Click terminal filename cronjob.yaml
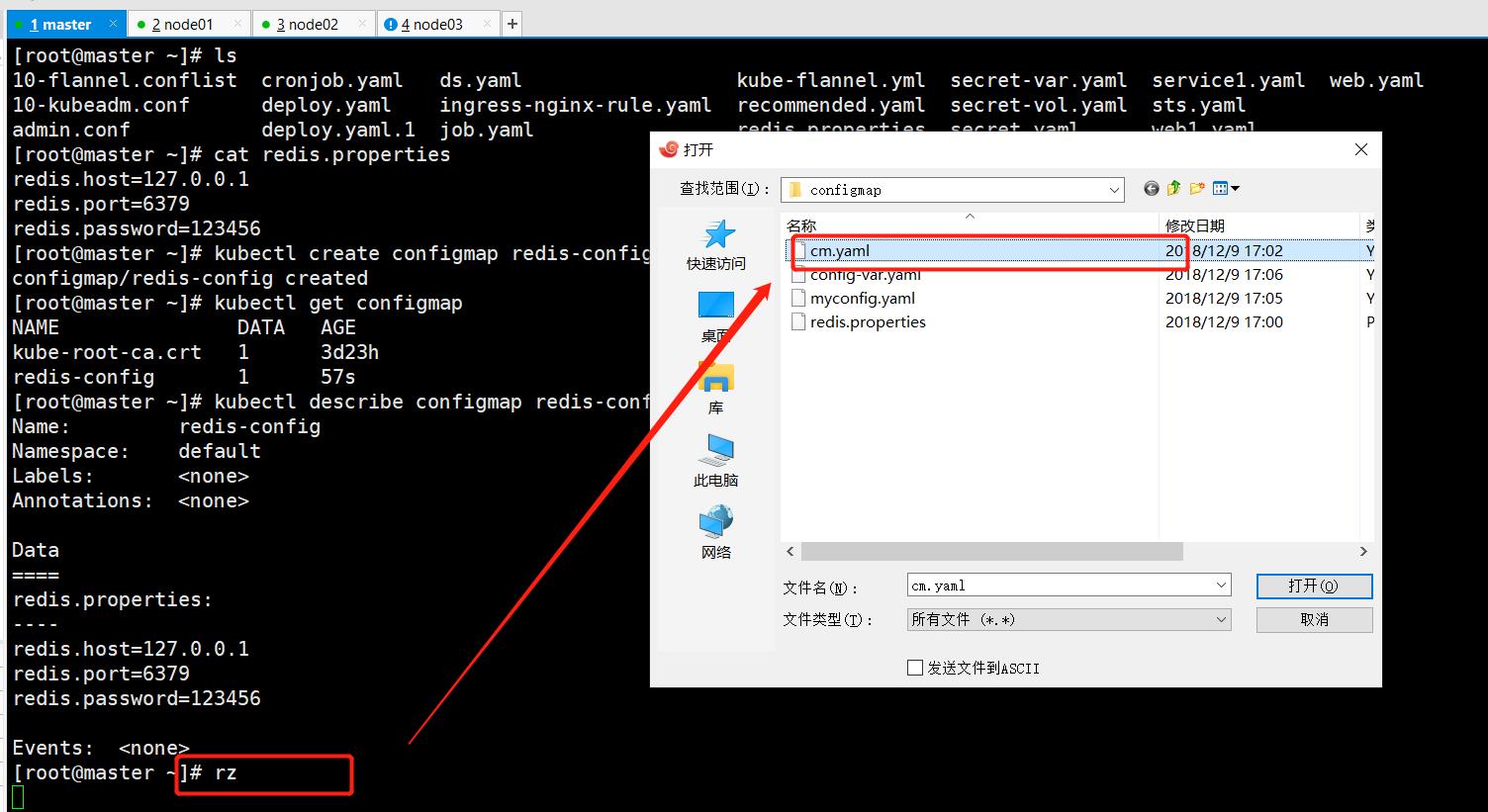Screen dimensions: 1488x812 pyautogui.click(x=332, y=80)
